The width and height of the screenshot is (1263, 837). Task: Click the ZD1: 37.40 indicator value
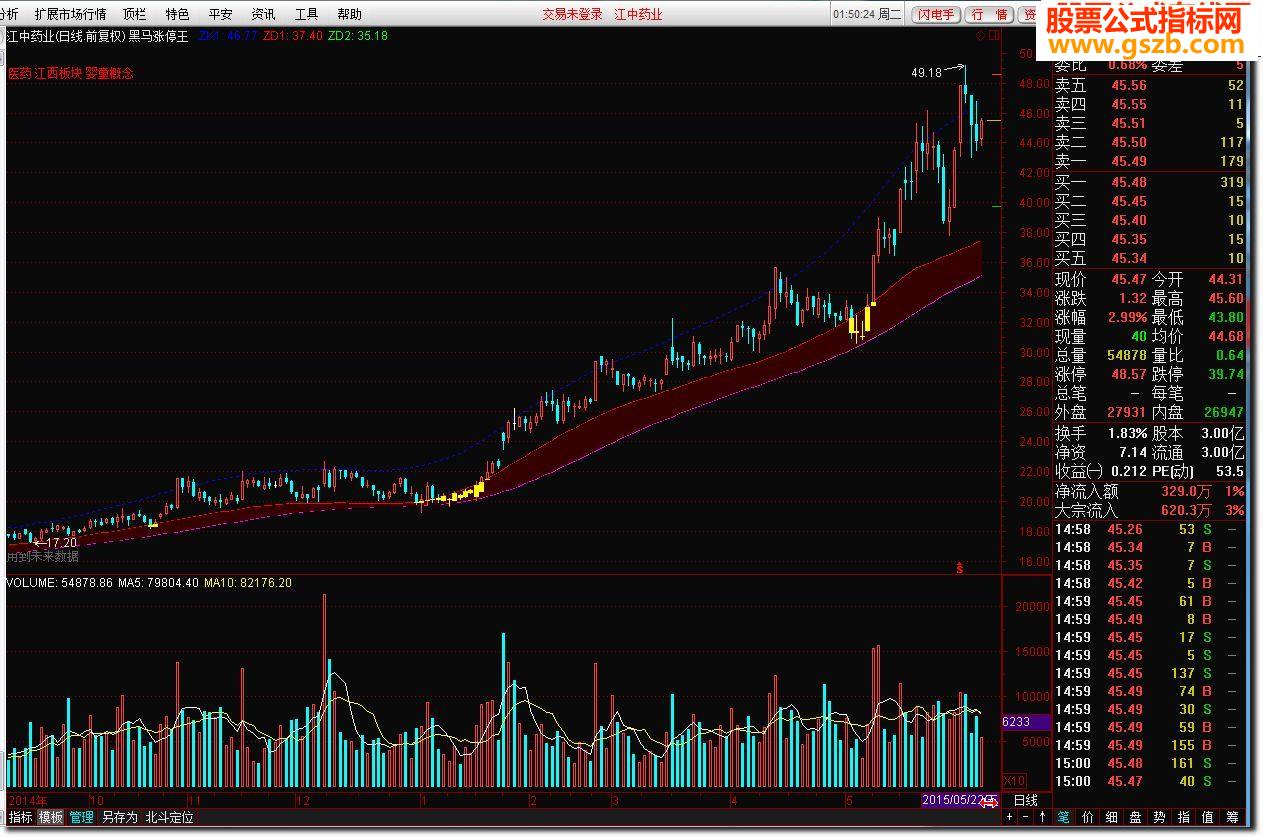tap(292, 36)
